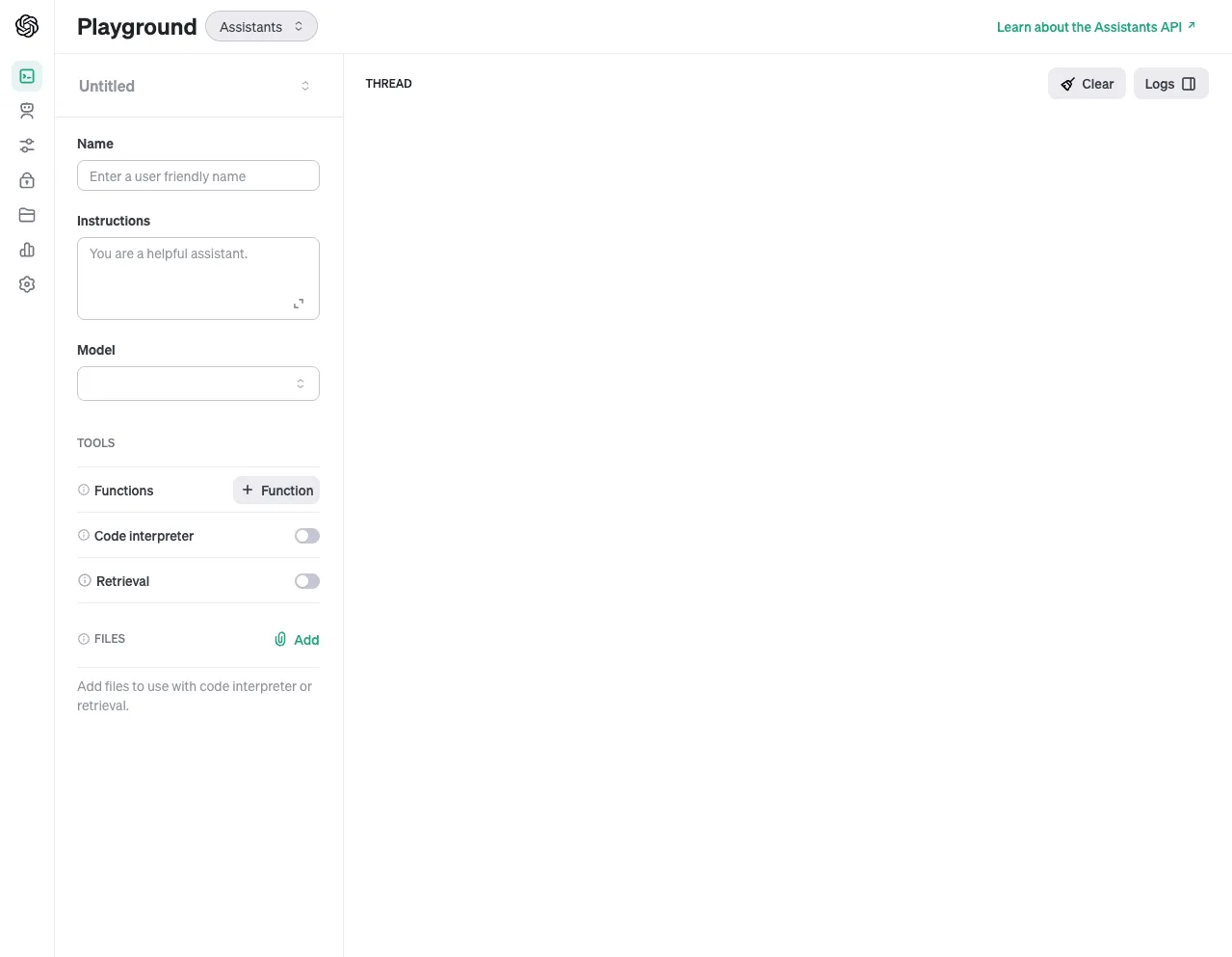Enable the Code interpreter tool
Image resolution: width=1232 pixels, height=957 pixels.
click(306, 535)
